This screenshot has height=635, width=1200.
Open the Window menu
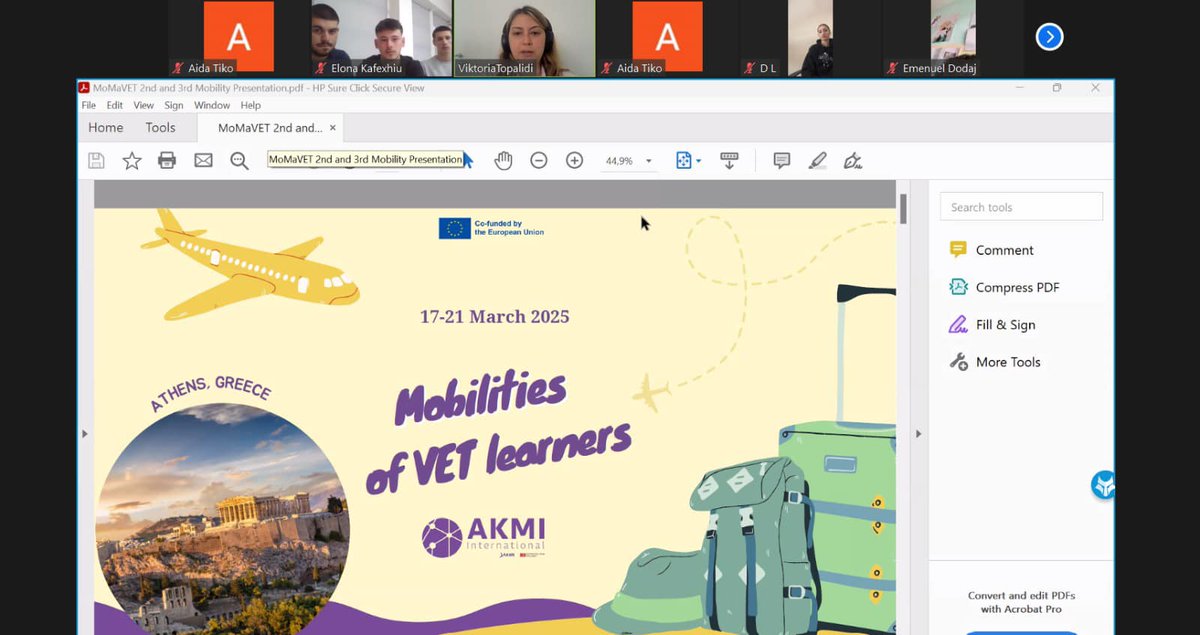(x=212, y=105)
